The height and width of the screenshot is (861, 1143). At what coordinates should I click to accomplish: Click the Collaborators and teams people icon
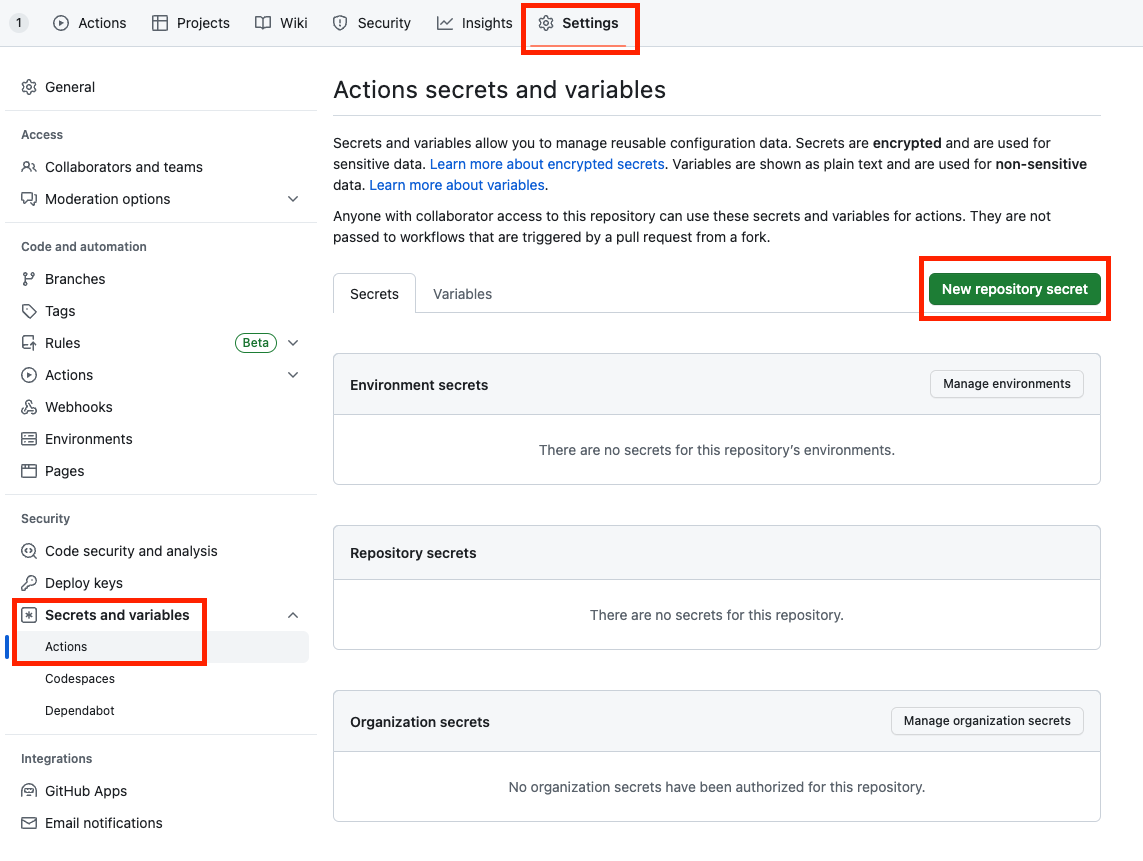[x=29, y=167]
